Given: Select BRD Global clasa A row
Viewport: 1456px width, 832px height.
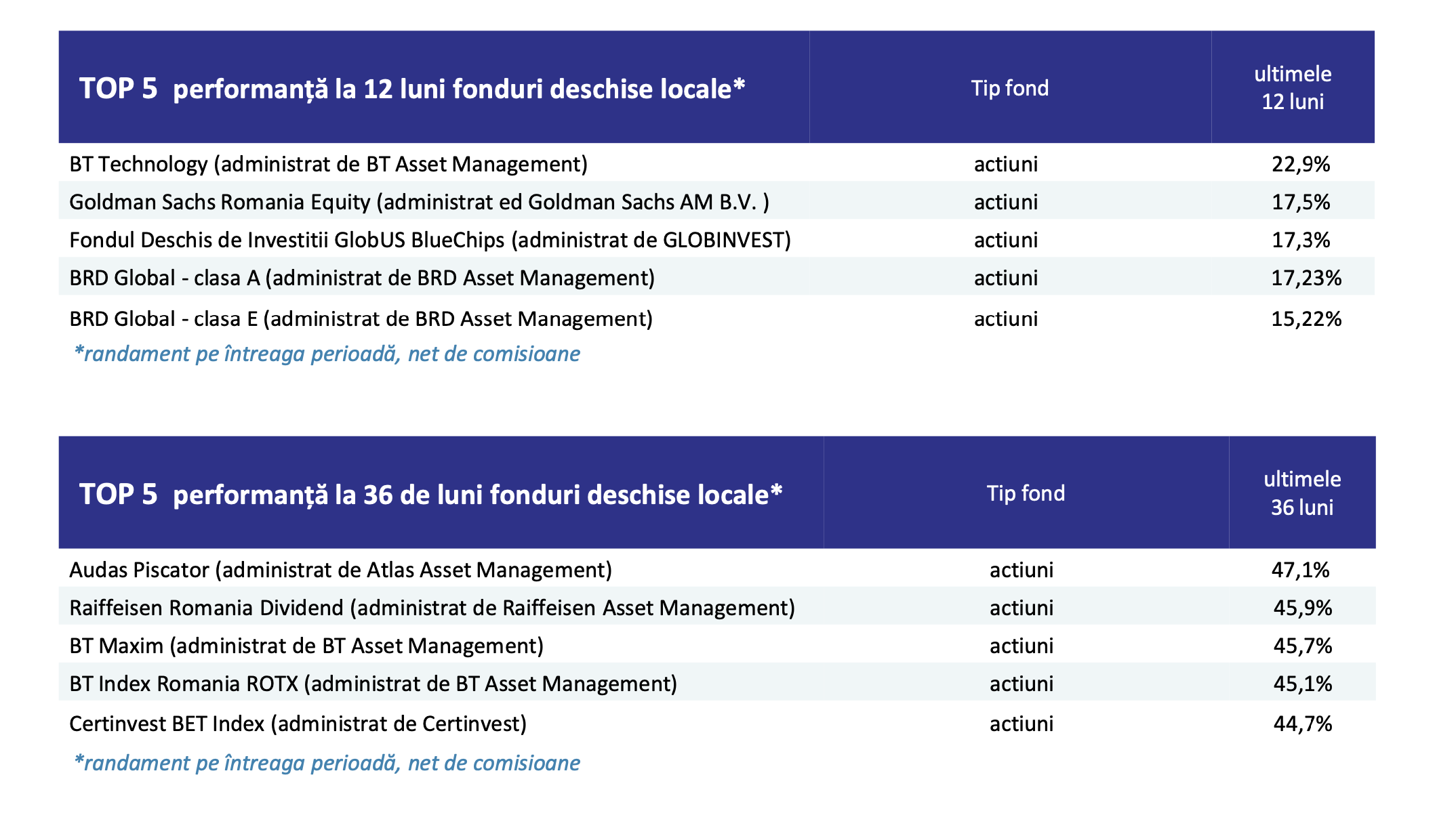Looking at the screenshot, I should (716, 277).
